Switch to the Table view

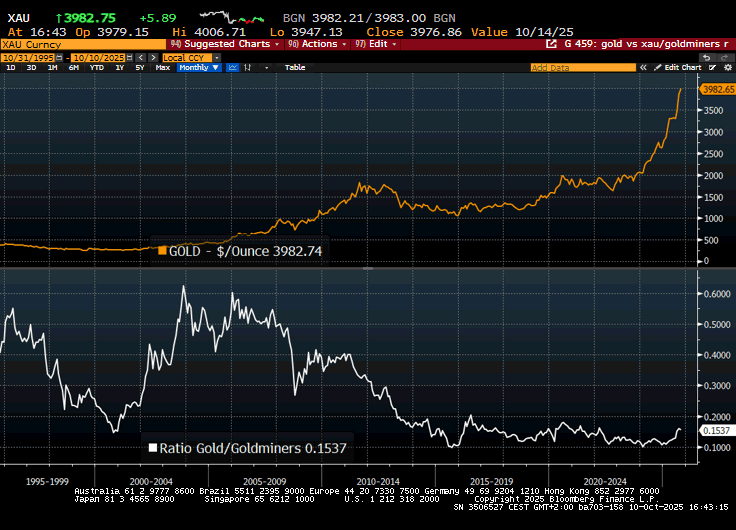(x=295, y=67)
